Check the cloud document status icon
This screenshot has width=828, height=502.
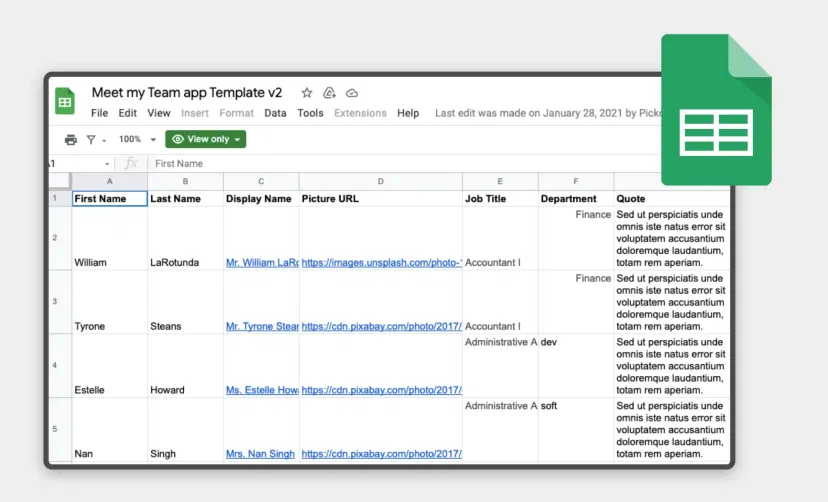tap(351, 93)
